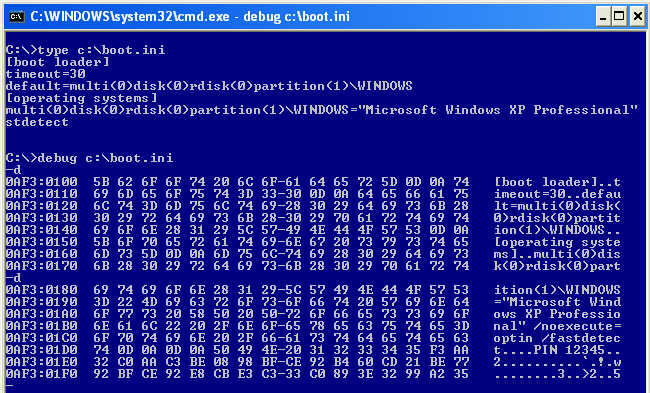
Task: Close the cmd.exe debug window
Action: click(x=638, y=17)
